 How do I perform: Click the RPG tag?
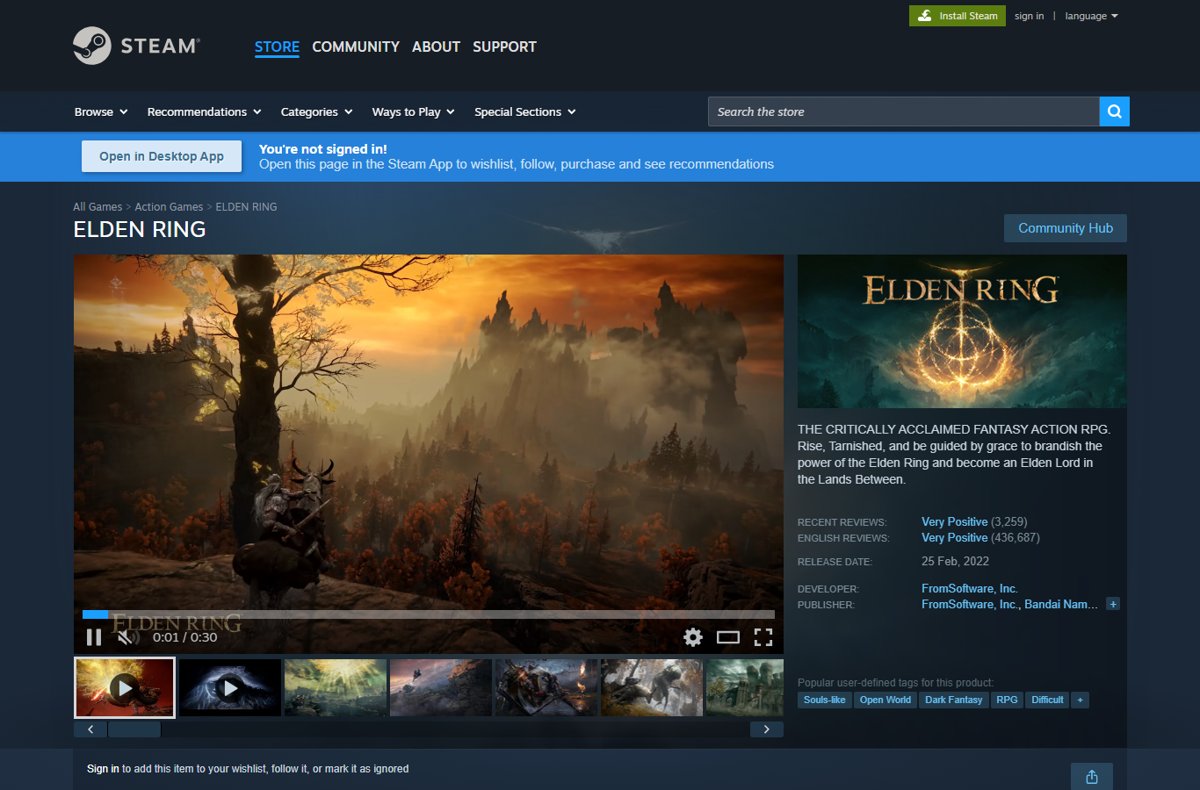point(1007,700)
